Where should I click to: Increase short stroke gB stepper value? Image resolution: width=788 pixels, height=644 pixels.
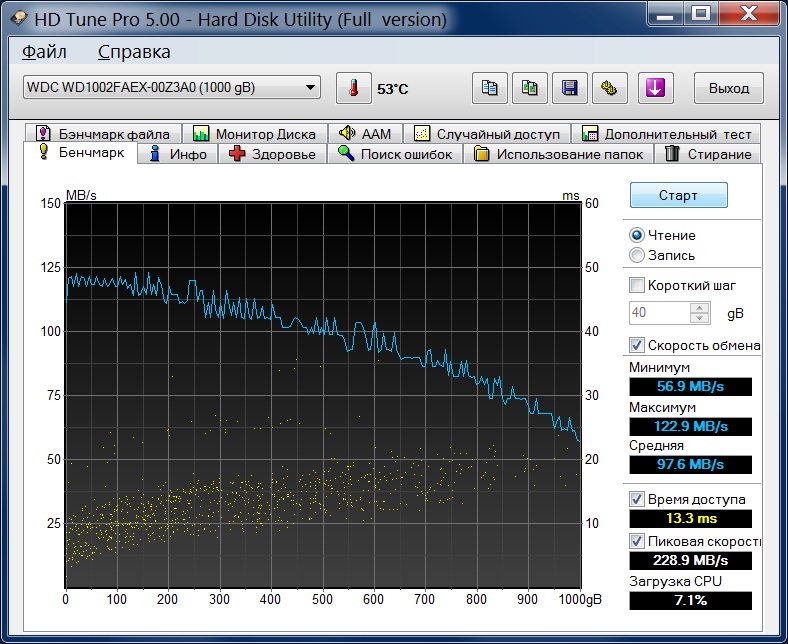(700, 308)
